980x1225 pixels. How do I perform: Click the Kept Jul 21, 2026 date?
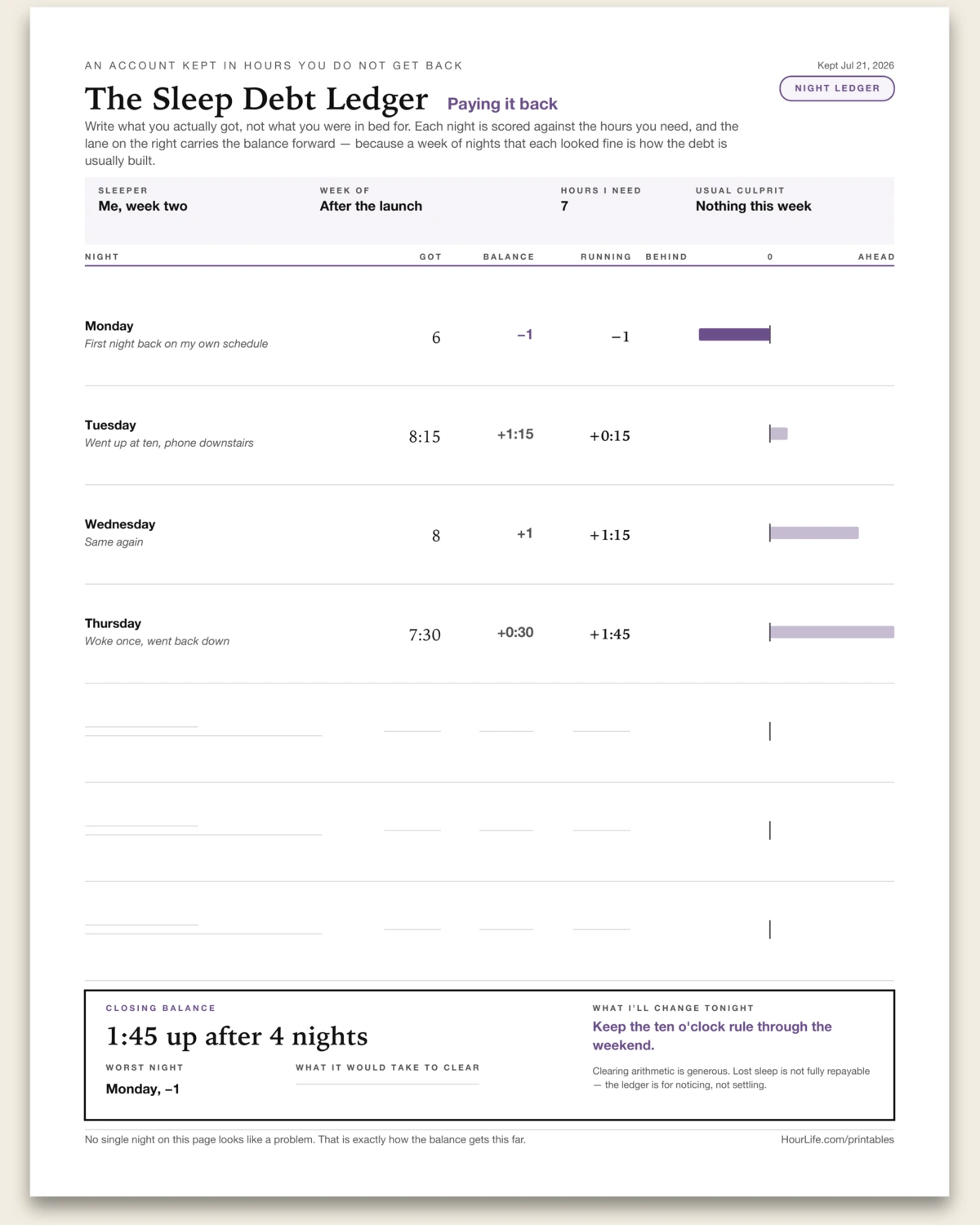[x=855, y=65]
